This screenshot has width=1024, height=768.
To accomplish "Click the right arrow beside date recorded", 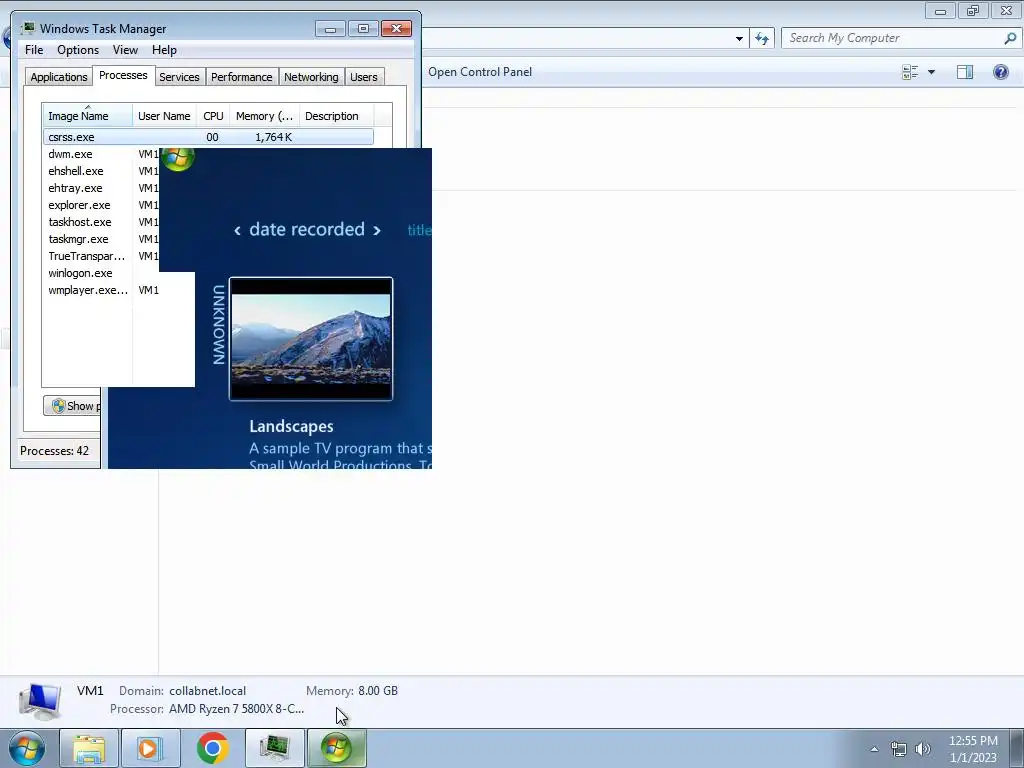I will 377,231.
